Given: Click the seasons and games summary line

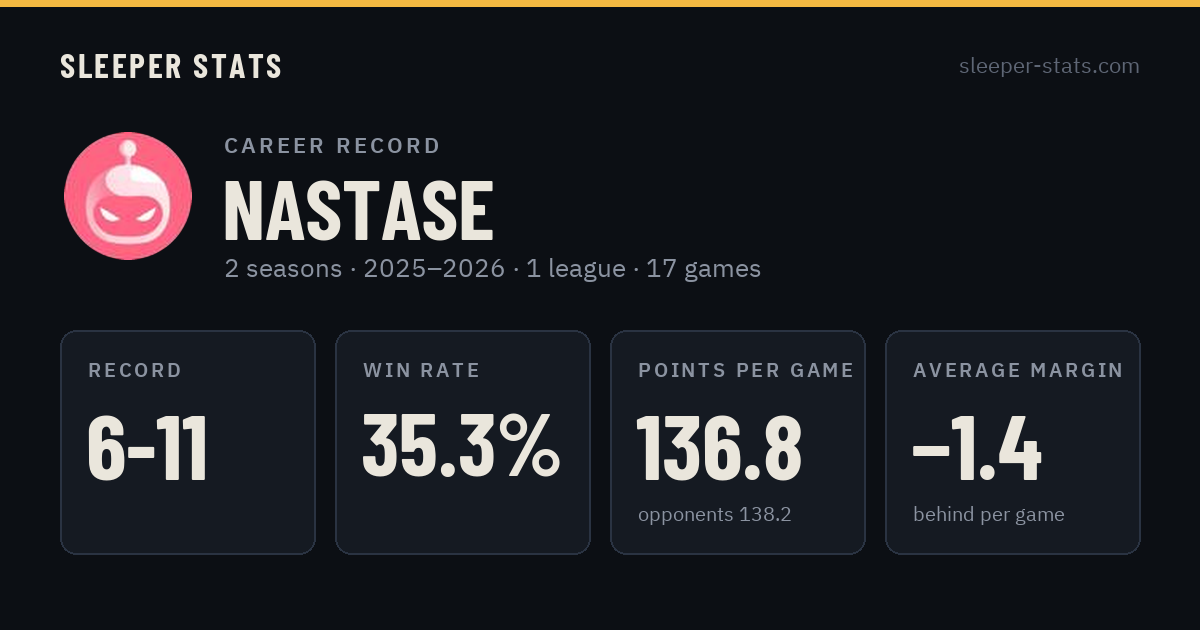Looking at the screenshot, I should point(492,268).
